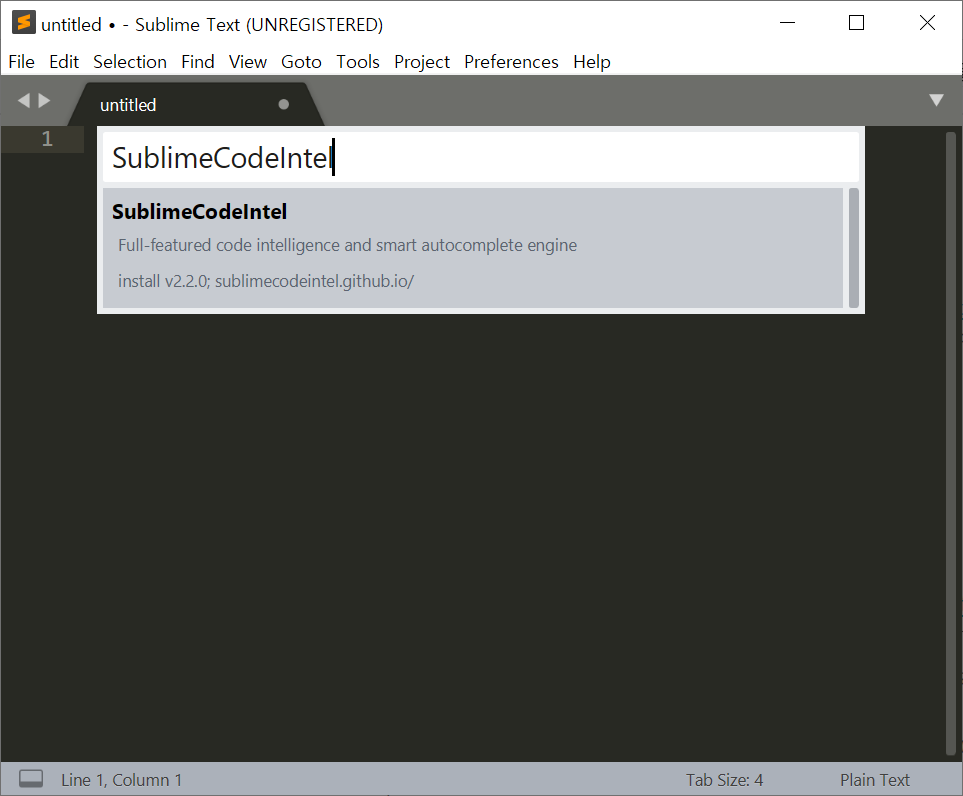Click the install v2.2.0 version line
Viewport: 963px width, 796px height.
point(266,281)
